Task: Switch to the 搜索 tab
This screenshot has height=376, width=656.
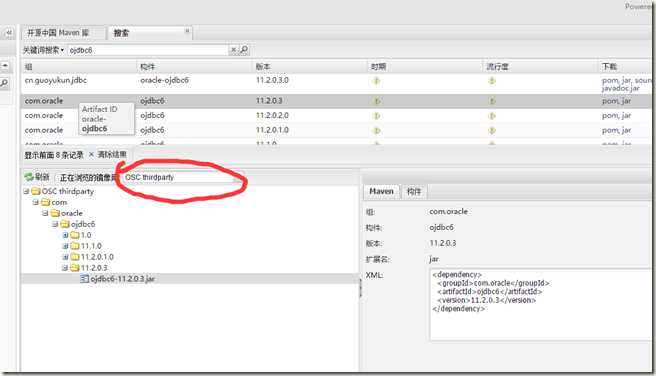Action: [x=150, y=33]
